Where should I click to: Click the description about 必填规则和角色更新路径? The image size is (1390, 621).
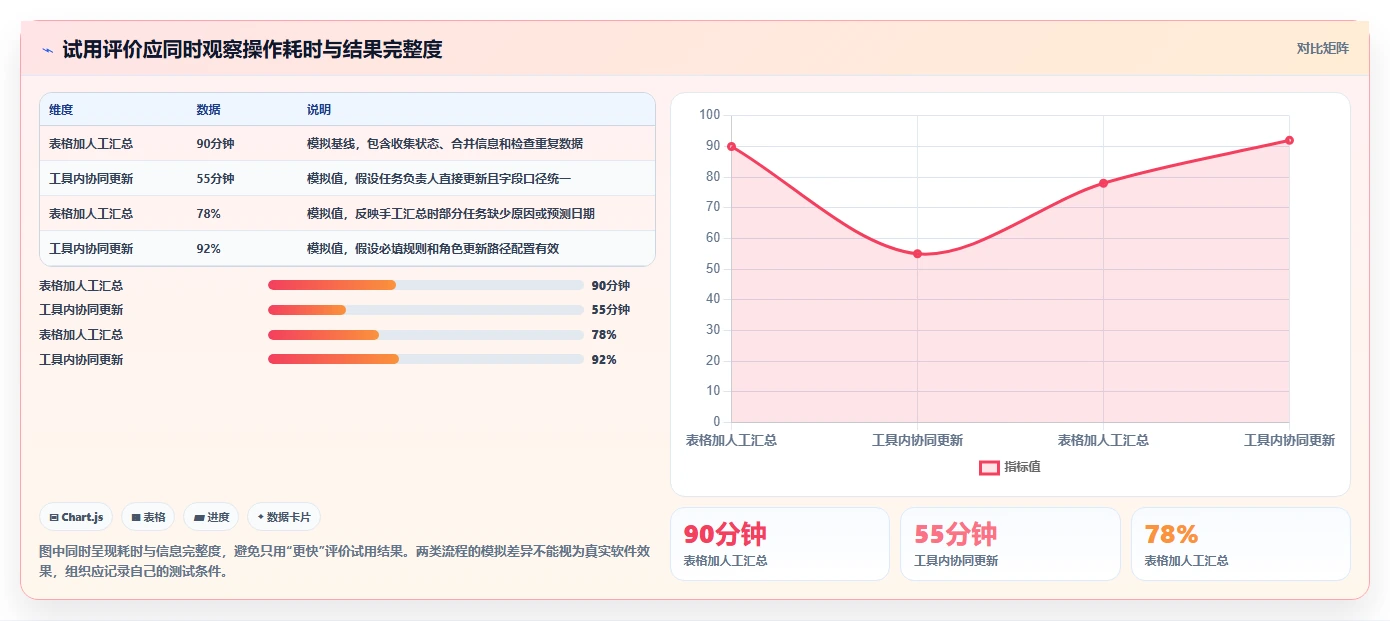tap(433, 249)
